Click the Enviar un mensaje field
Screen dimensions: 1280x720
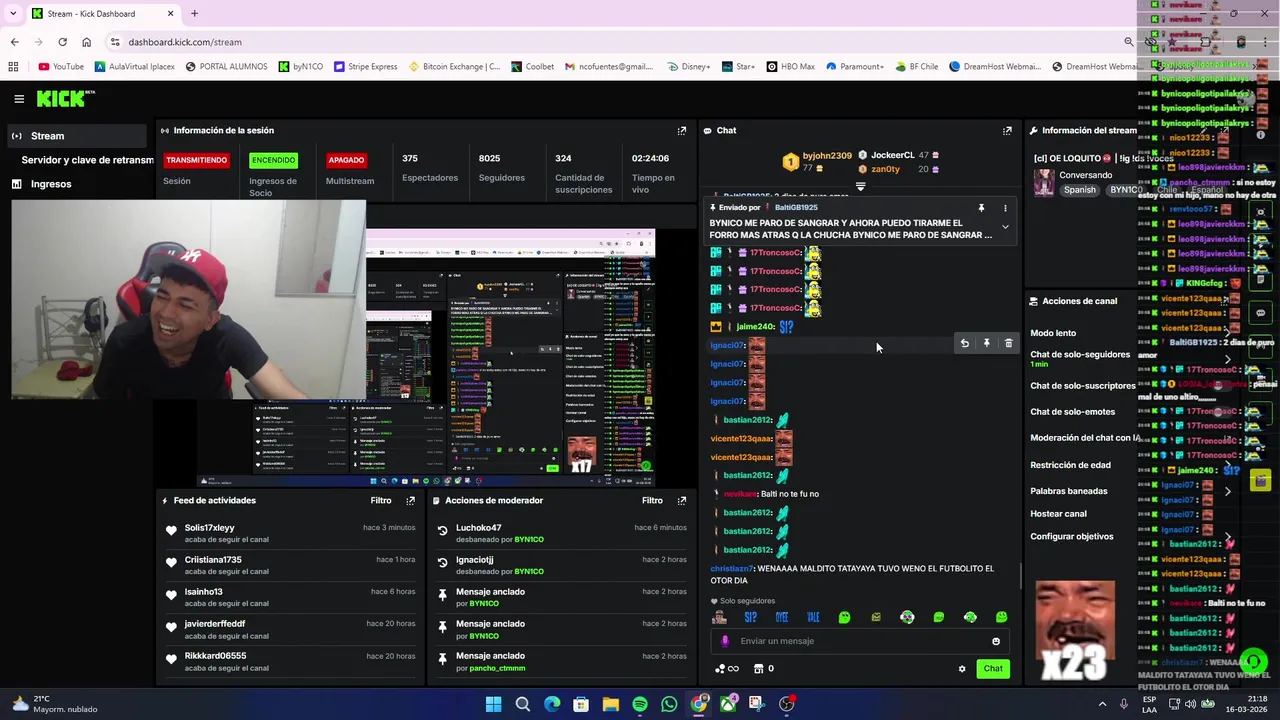860,641
